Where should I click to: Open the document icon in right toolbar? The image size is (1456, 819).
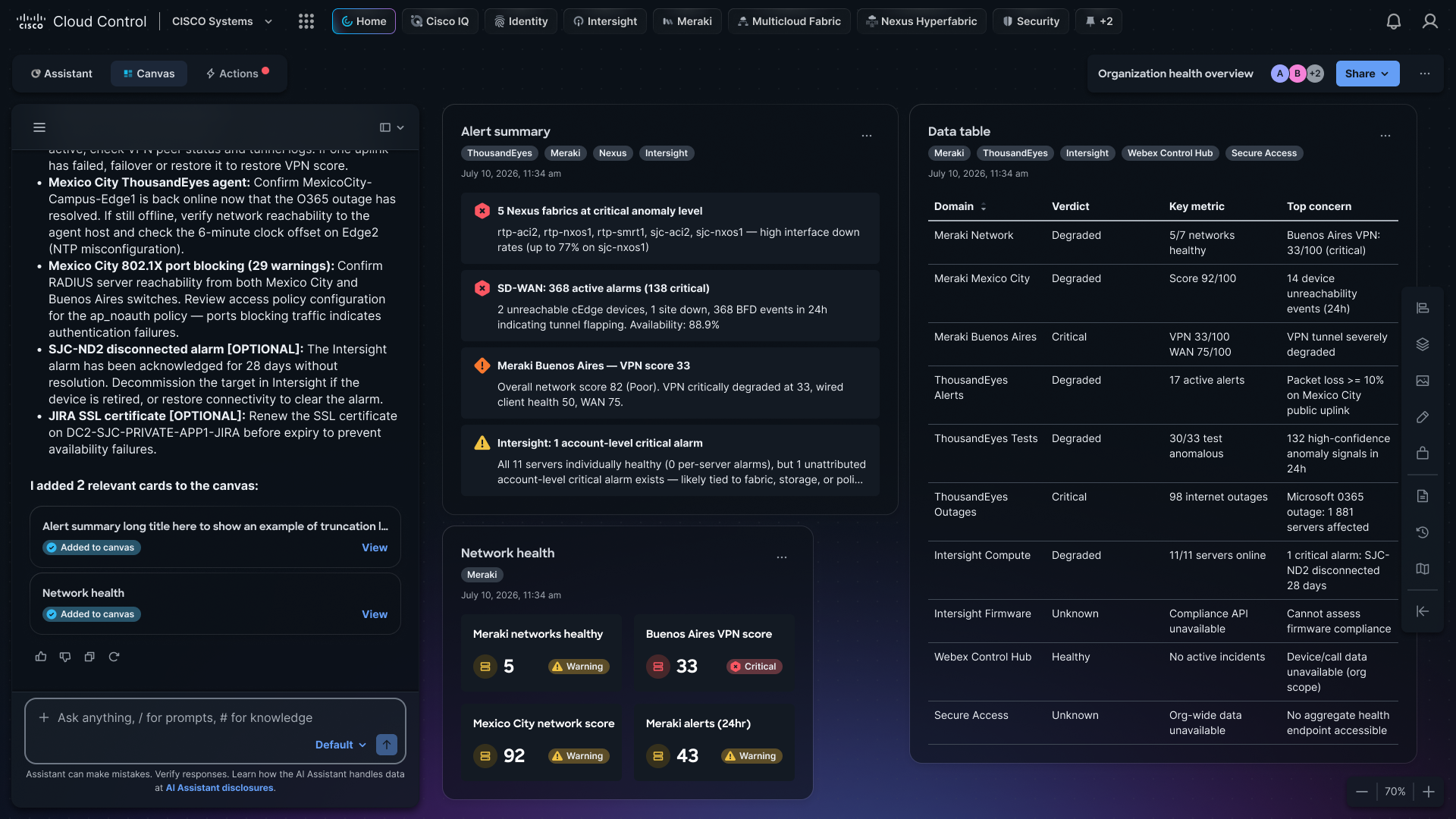coord(1423,496)
